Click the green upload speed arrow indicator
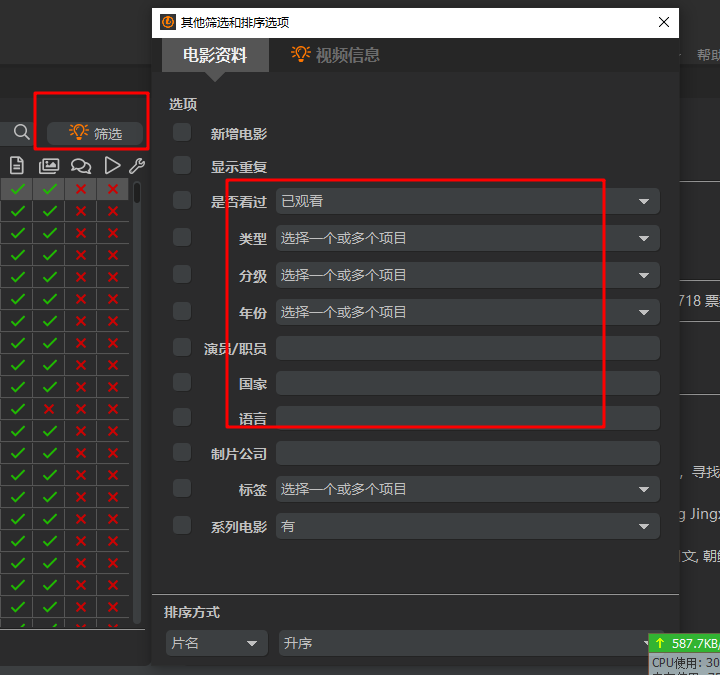Image resolution: width=720 pixels, height=675 pixels. pos(660,643)
